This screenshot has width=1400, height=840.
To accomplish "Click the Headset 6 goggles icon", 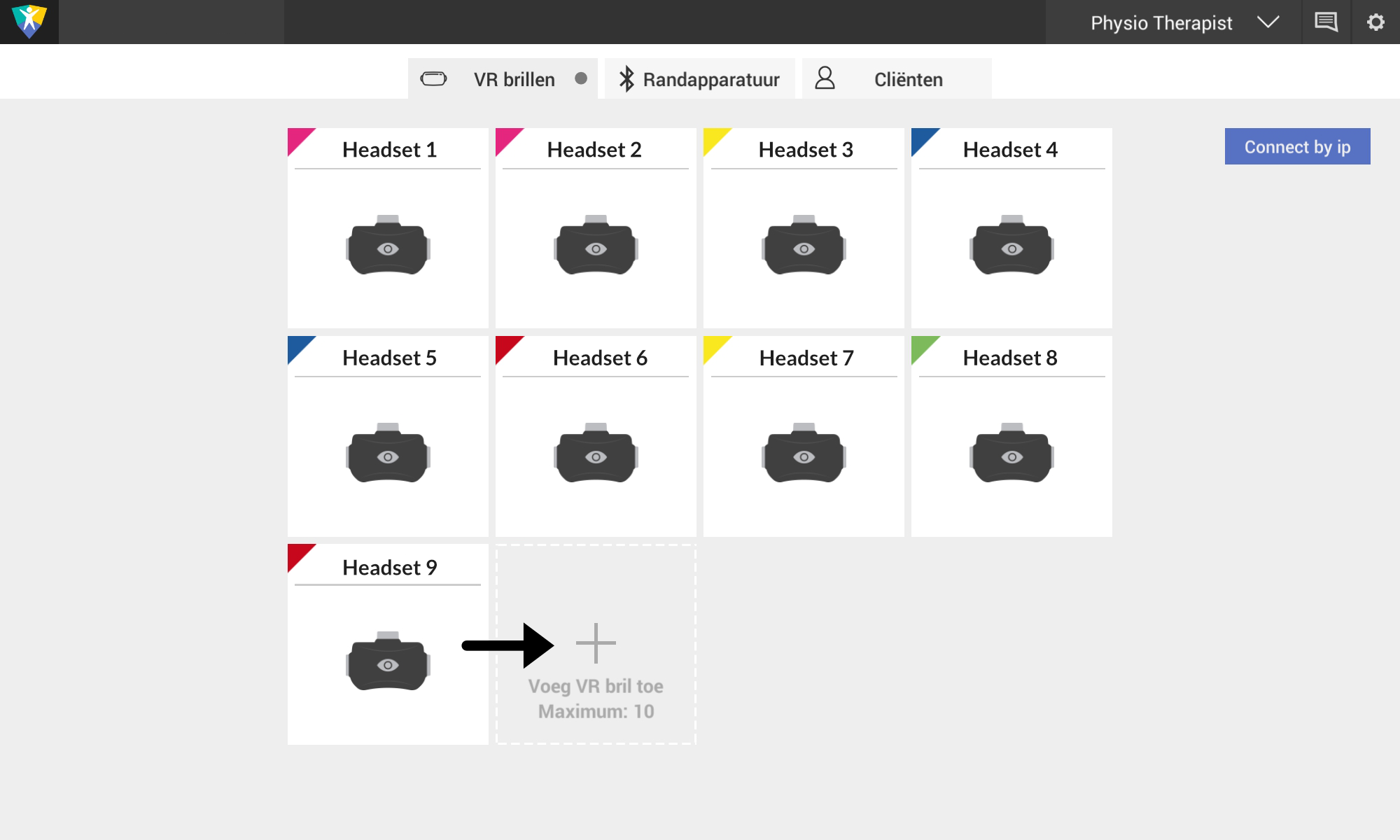I will pos(596,454).
